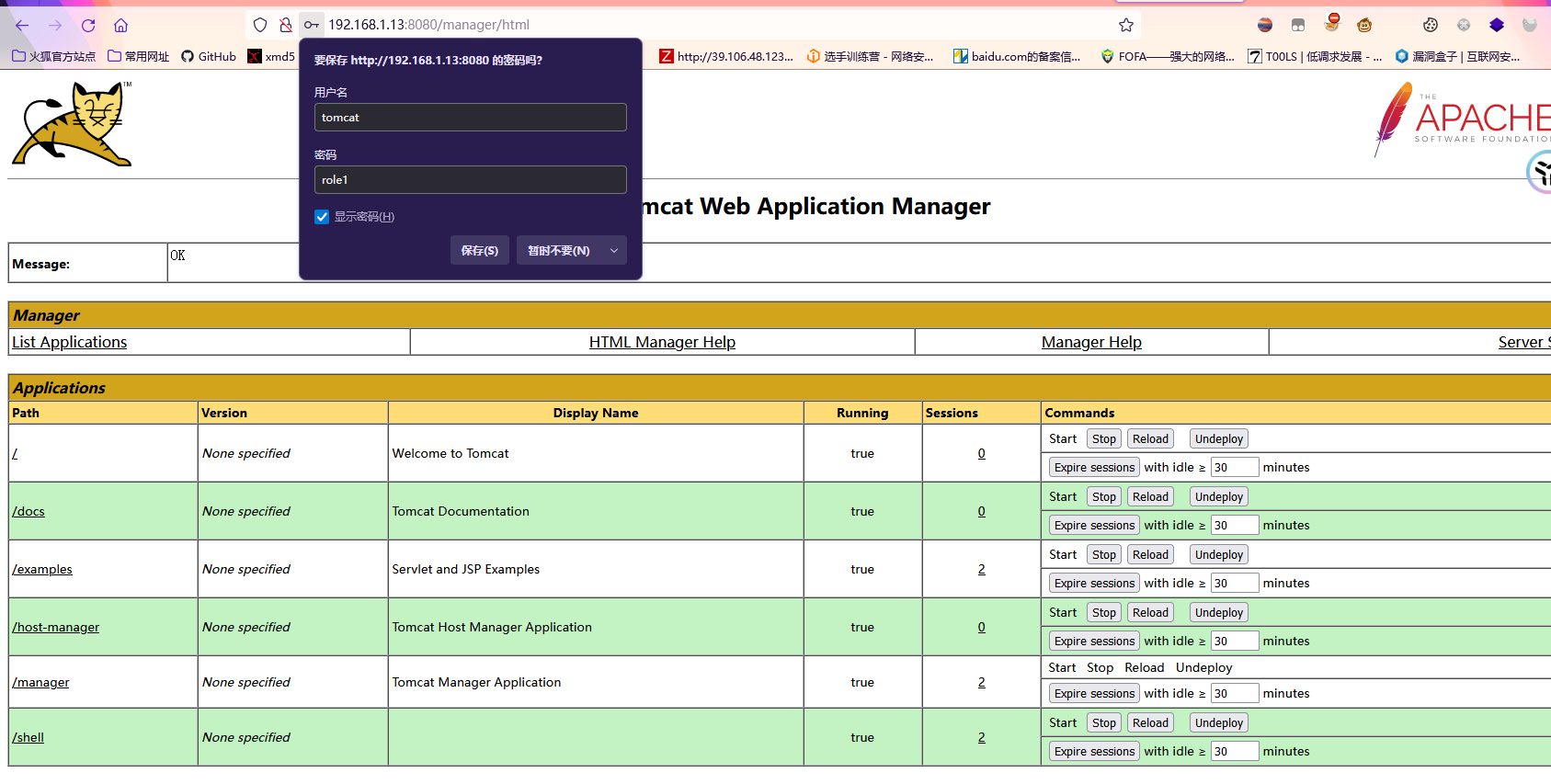Undeploy the /shell application

pyautogui.click(x=1219, y=723)
